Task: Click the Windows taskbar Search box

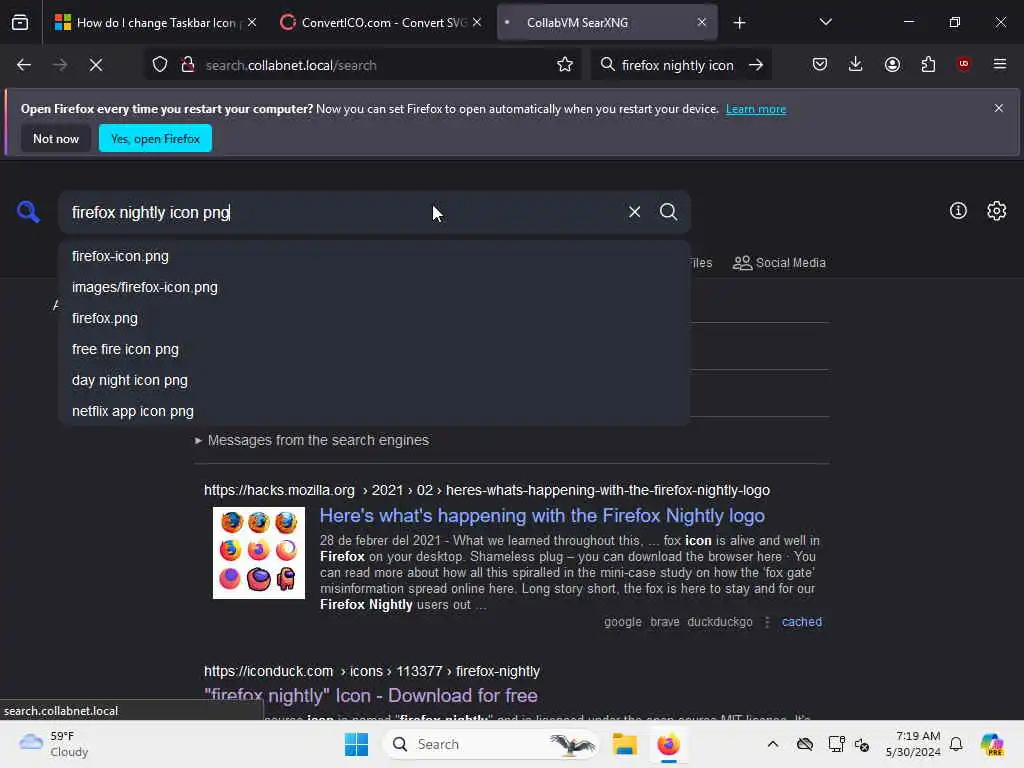Action: point(491,744)
